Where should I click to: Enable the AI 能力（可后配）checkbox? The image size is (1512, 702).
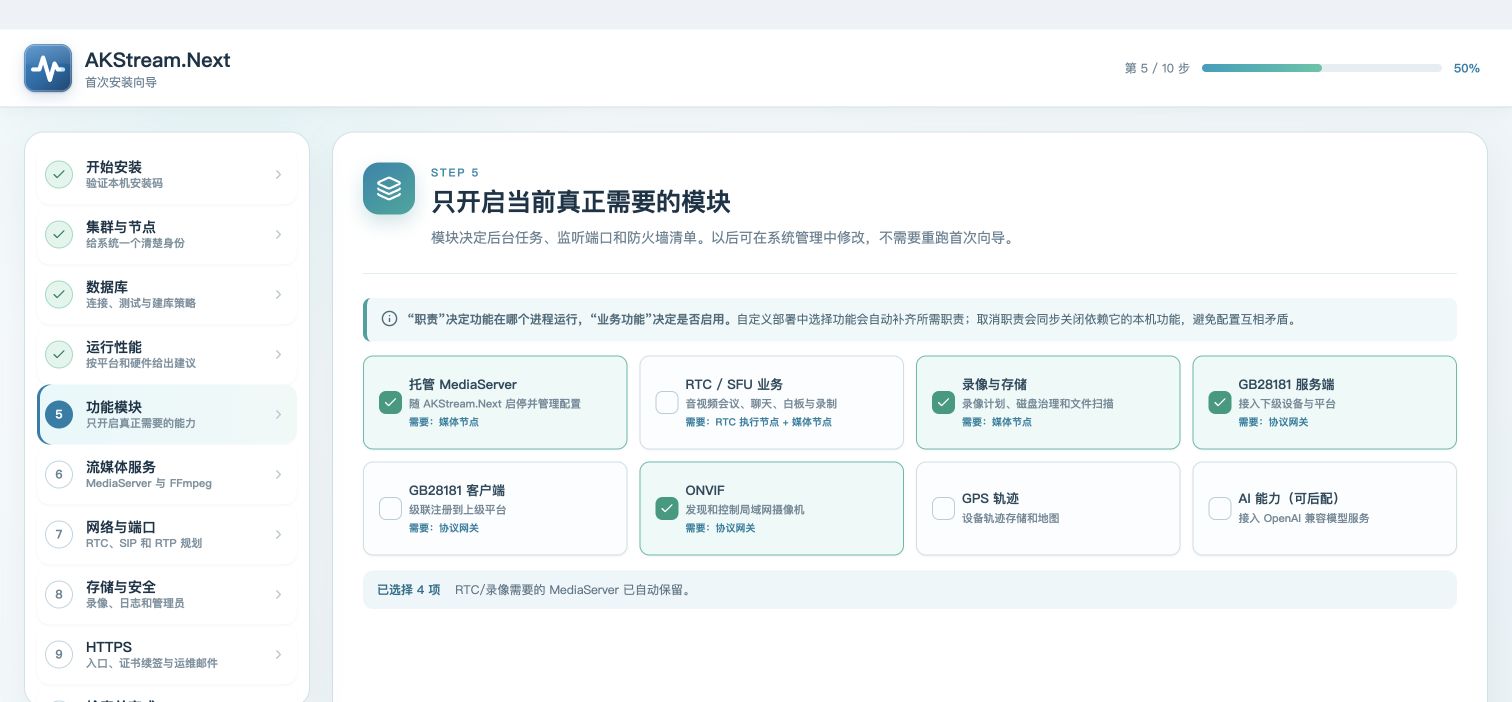tap(1220, 508)
